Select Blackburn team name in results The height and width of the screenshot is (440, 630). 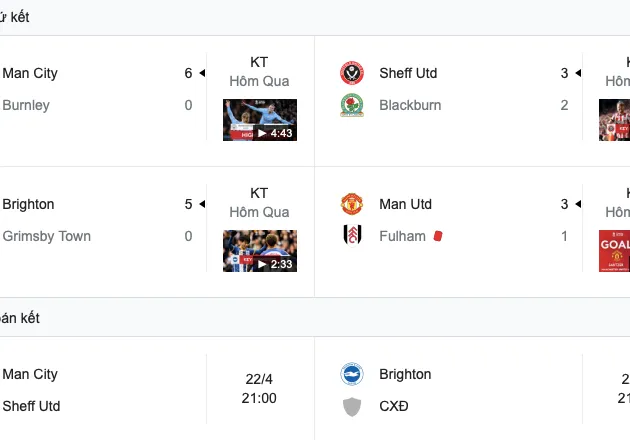[x=410, y=105]
